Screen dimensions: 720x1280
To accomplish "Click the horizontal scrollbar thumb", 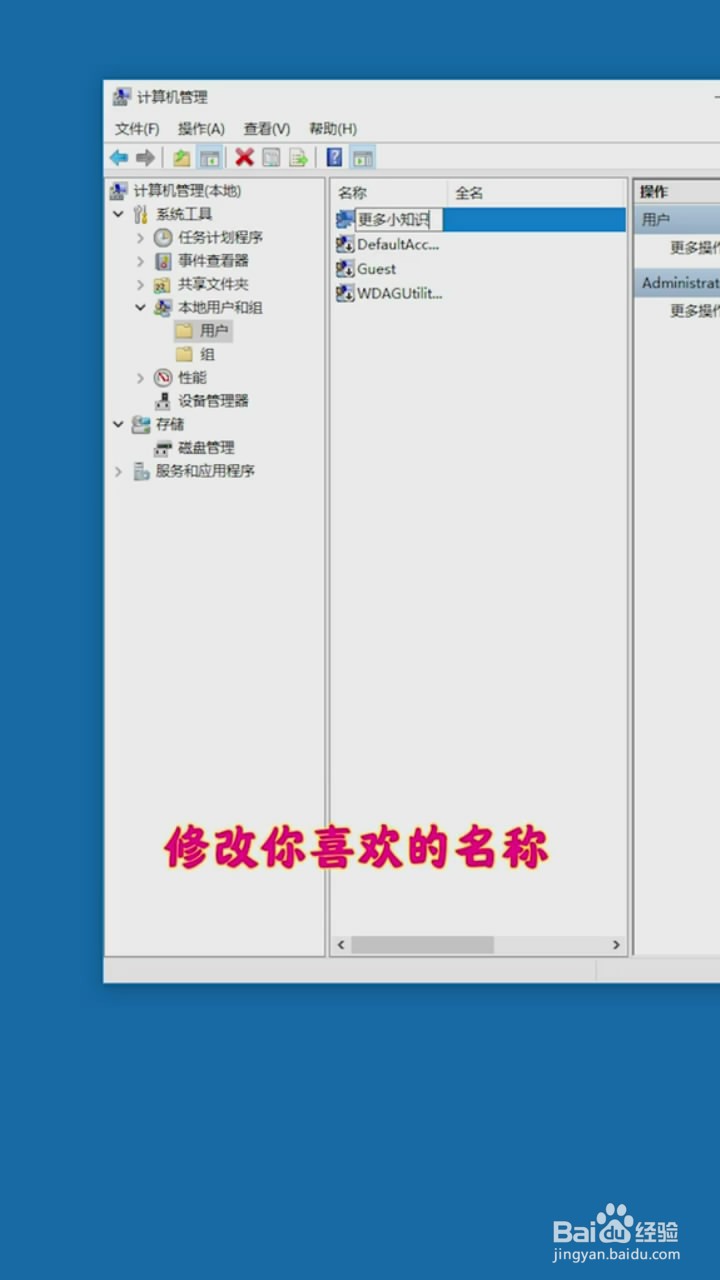I will tap(422, 945).
